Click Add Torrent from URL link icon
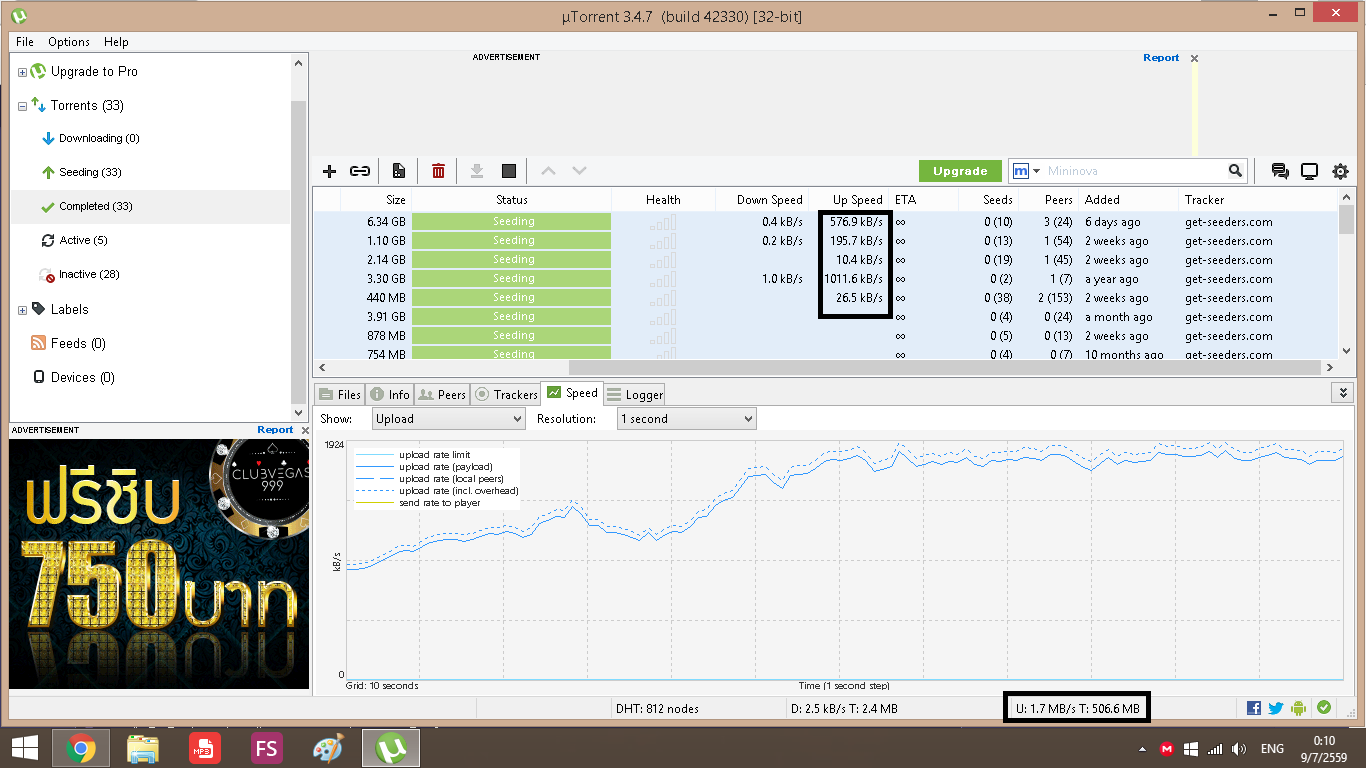The width and height of the screenshot is (1366, 768). point(360,171)
